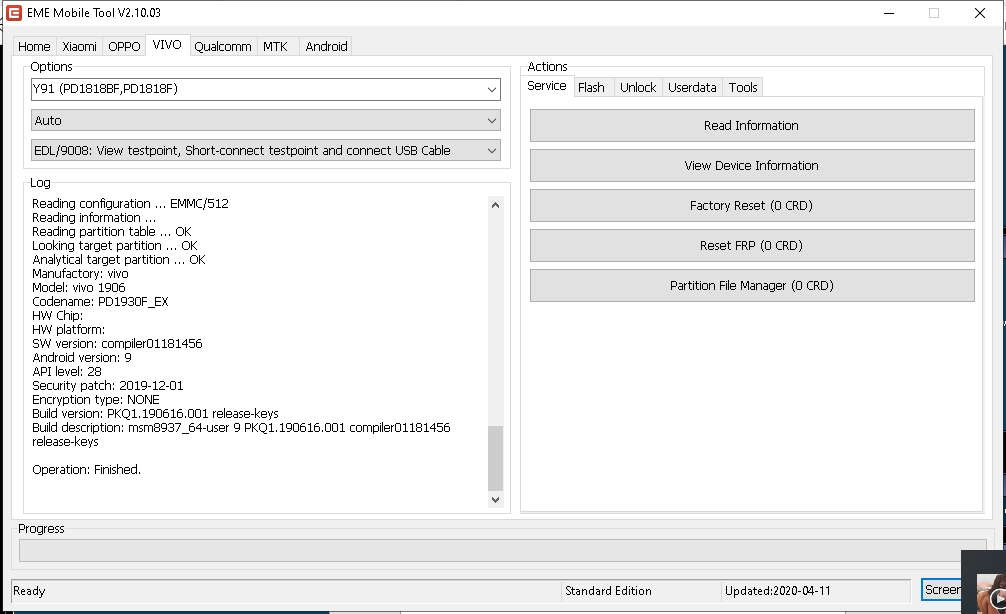Click 'Ready' status bar text
1006x614 pixels.
point(29,591)
